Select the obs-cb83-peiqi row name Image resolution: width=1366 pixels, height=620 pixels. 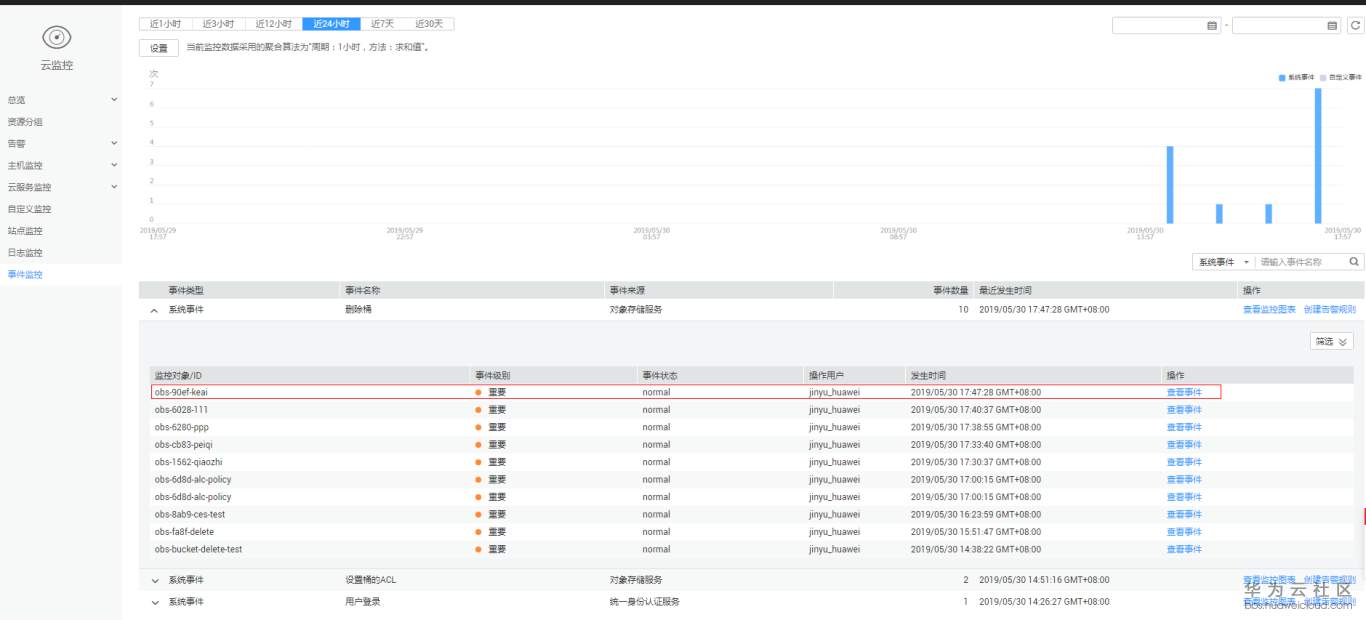(184, 445)
